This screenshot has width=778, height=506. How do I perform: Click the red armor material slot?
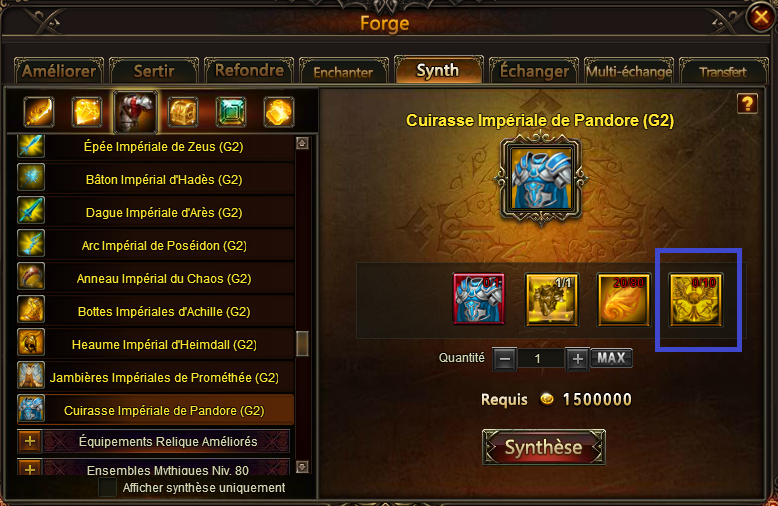coord(479,299)
